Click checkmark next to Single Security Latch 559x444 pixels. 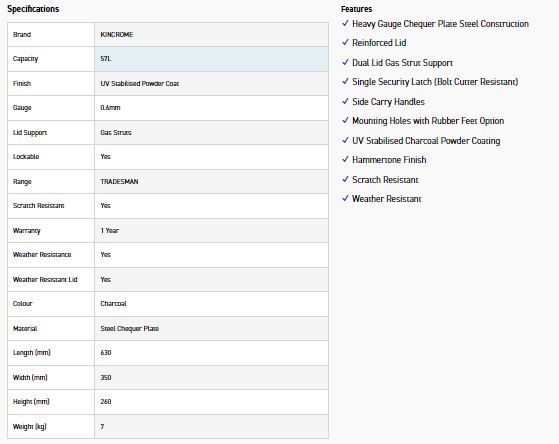[345, 81]
